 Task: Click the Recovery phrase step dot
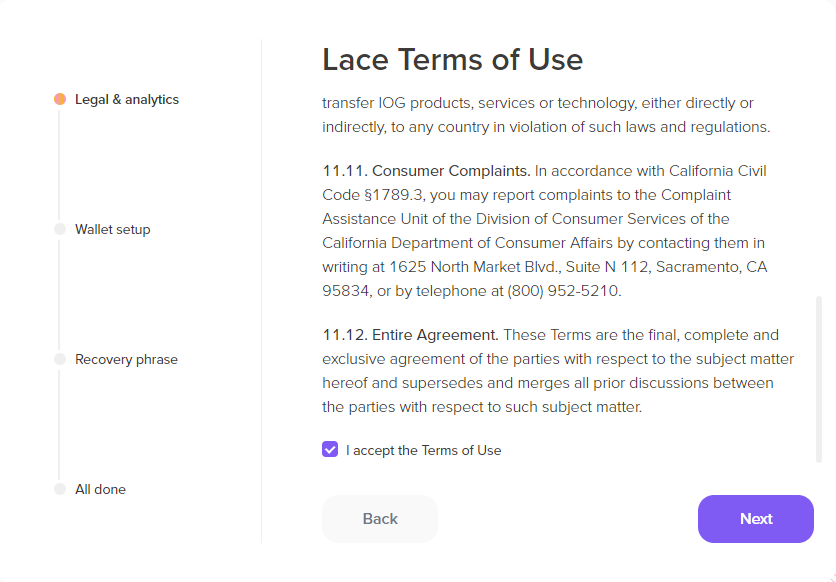(x=60, y=359)
